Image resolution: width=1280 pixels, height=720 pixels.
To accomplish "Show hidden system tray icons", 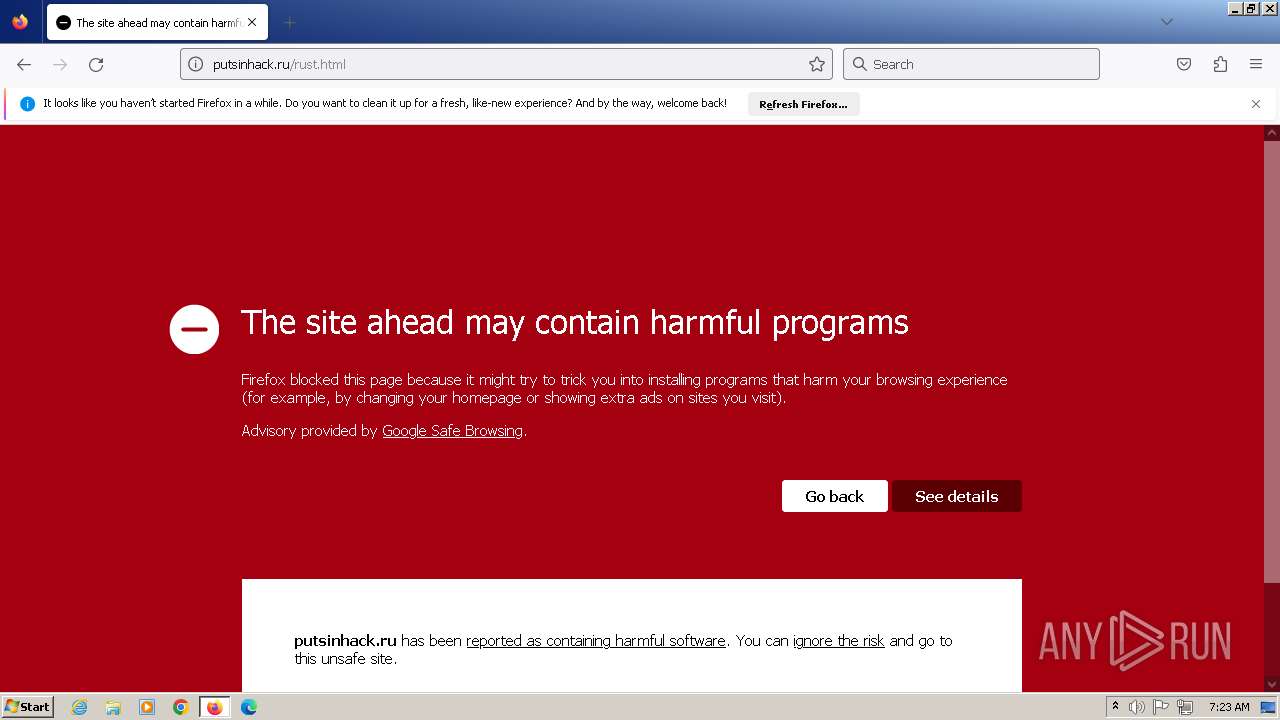I will (x=1115, y=707).
